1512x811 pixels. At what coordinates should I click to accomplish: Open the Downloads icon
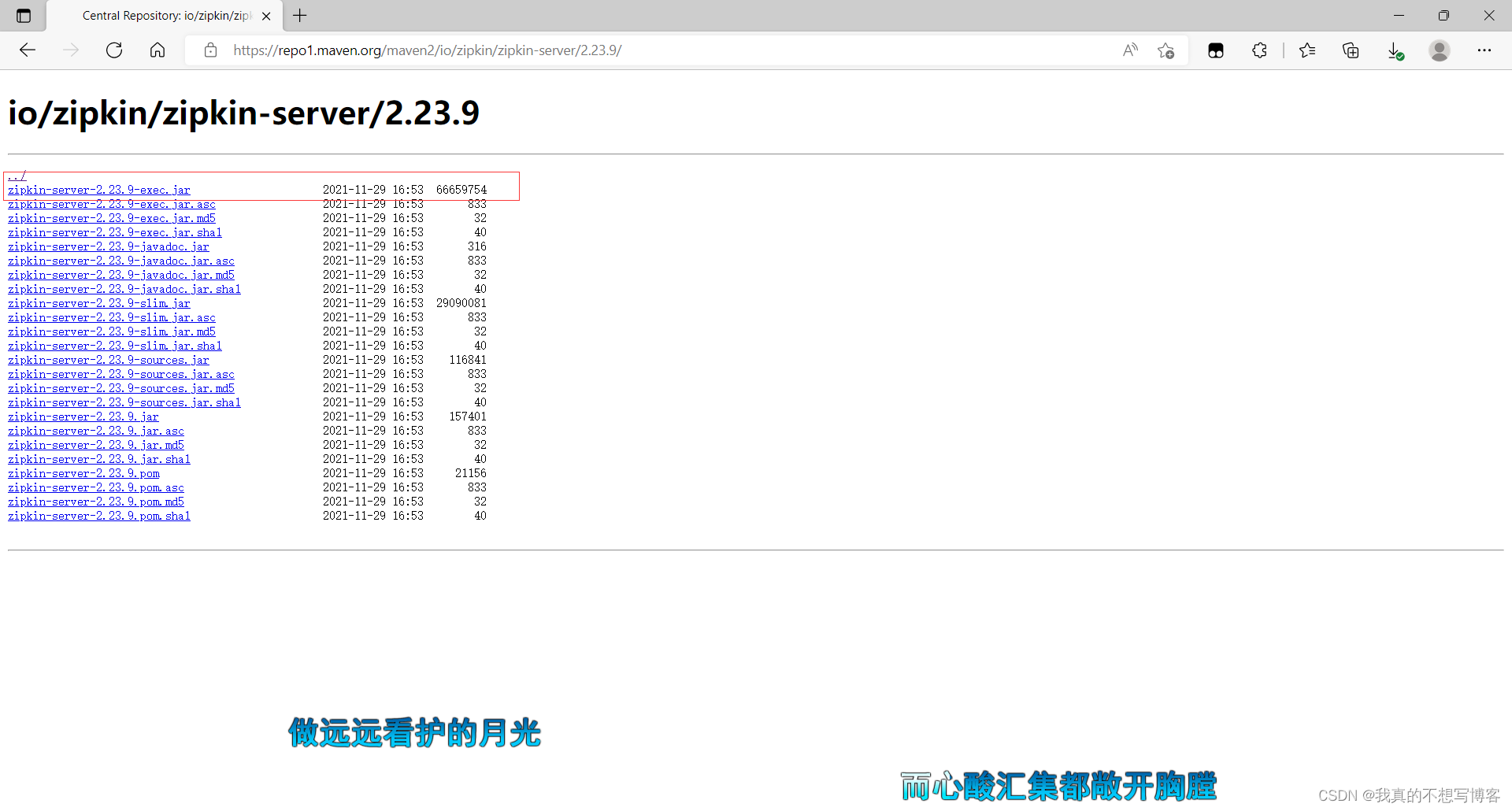coord(1395,50)
